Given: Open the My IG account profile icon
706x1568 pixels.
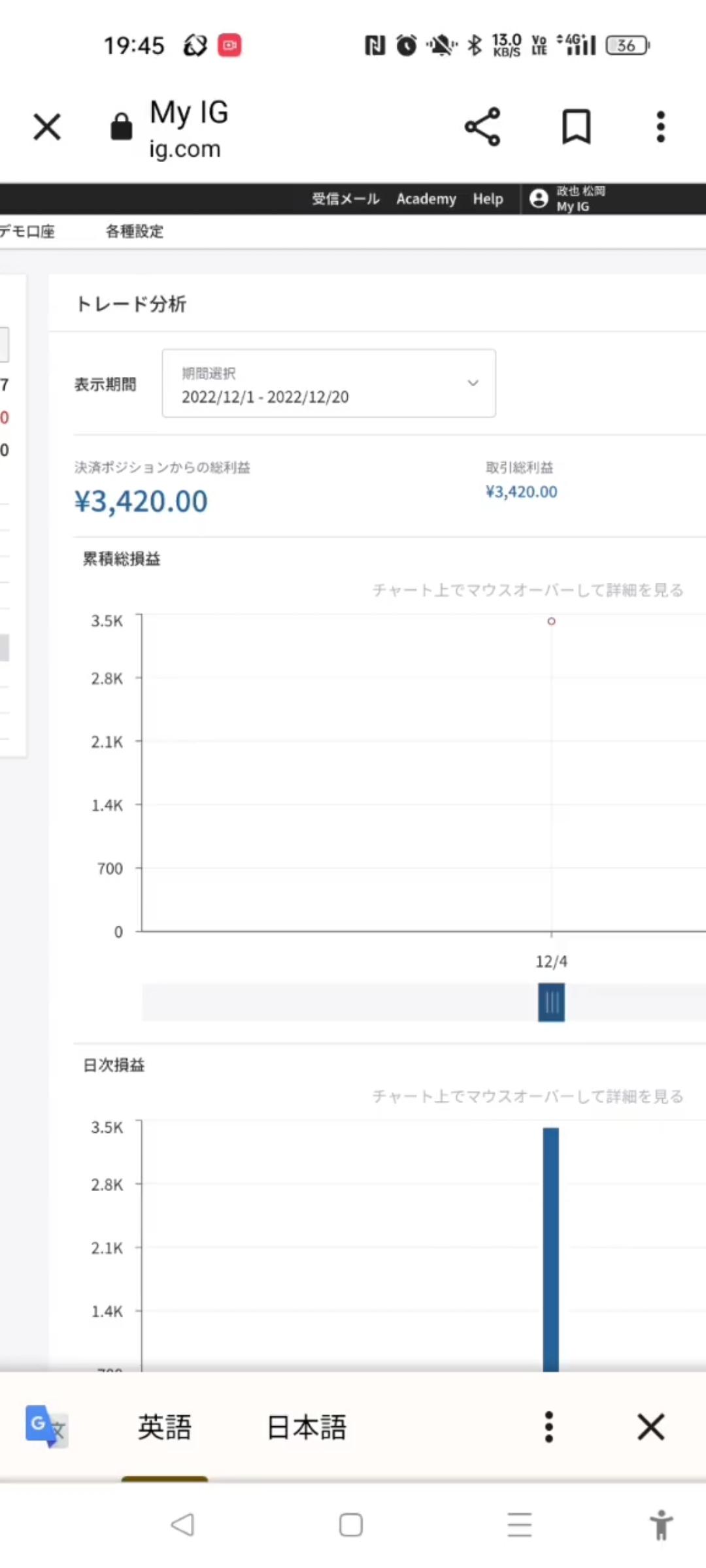Looking at the screenshot, I should pos(539,199).
